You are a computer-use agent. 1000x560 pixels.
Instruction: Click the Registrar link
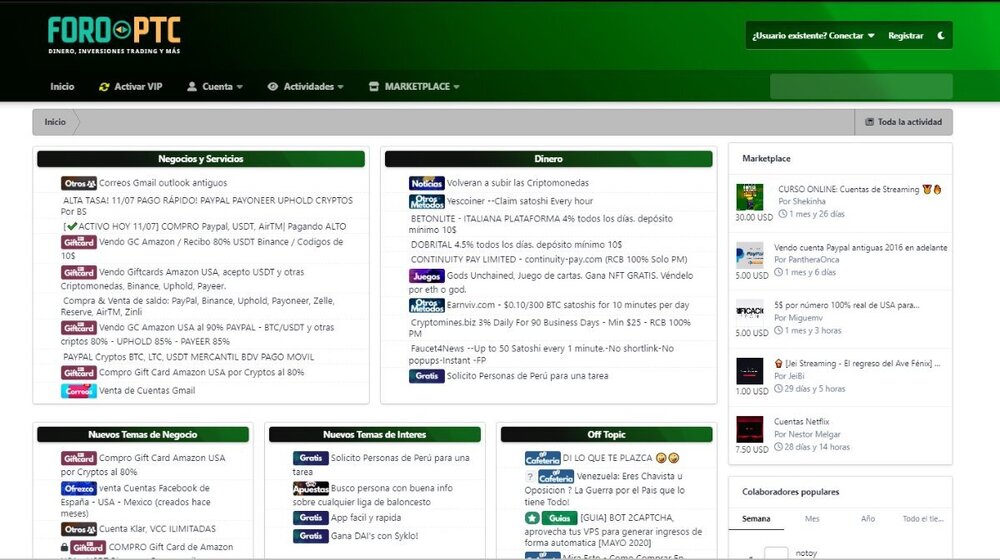pos(905,36)
